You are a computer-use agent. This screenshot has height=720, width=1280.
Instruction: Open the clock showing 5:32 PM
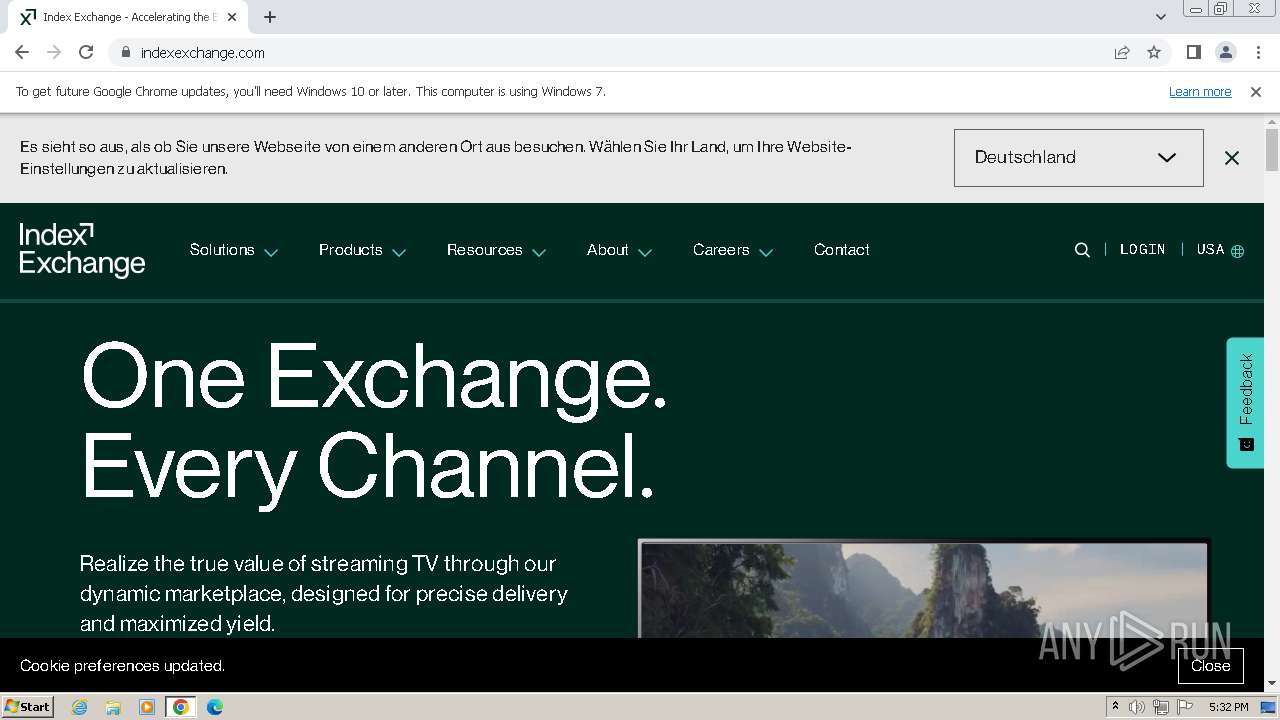pos(1228,707)
